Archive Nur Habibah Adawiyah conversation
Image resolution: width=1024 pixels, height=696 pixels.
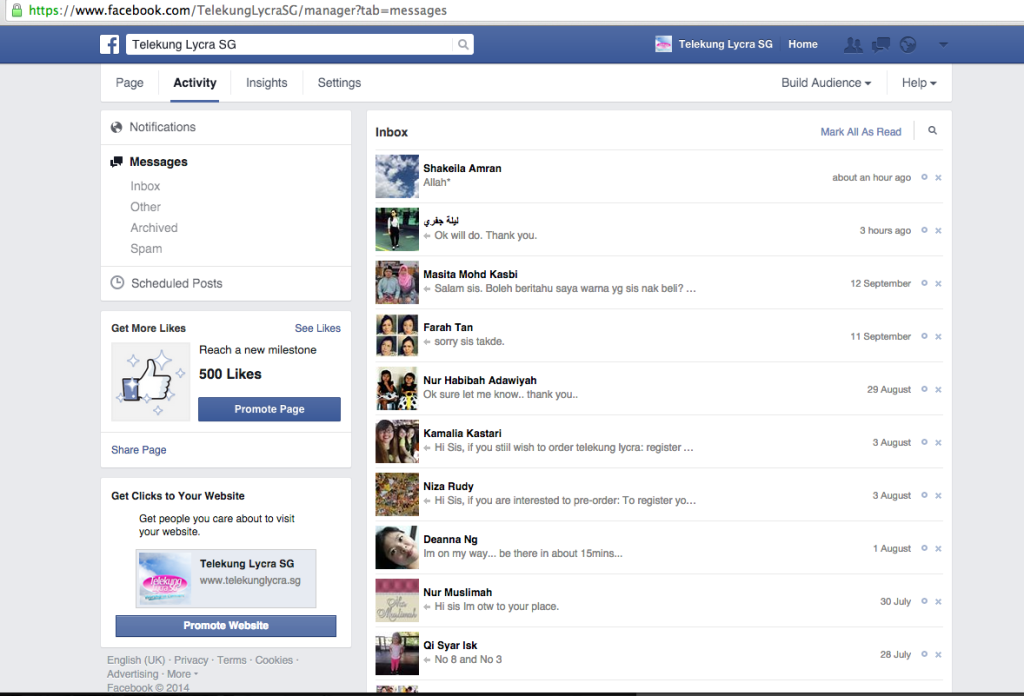pos(938,389)
